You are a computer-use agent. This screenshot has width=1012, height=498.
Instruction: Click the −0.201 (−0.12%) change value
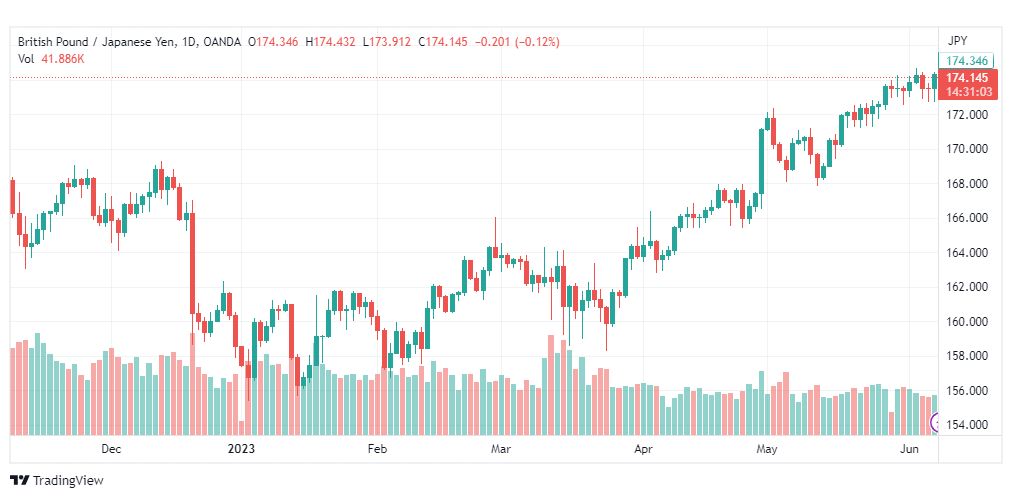(x=518, y=42)
